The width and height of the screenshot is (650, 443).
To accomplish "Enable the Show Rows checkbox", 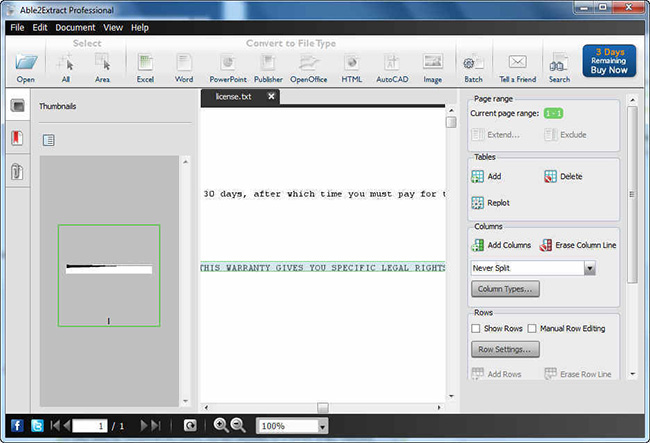I will coord(476,328).
